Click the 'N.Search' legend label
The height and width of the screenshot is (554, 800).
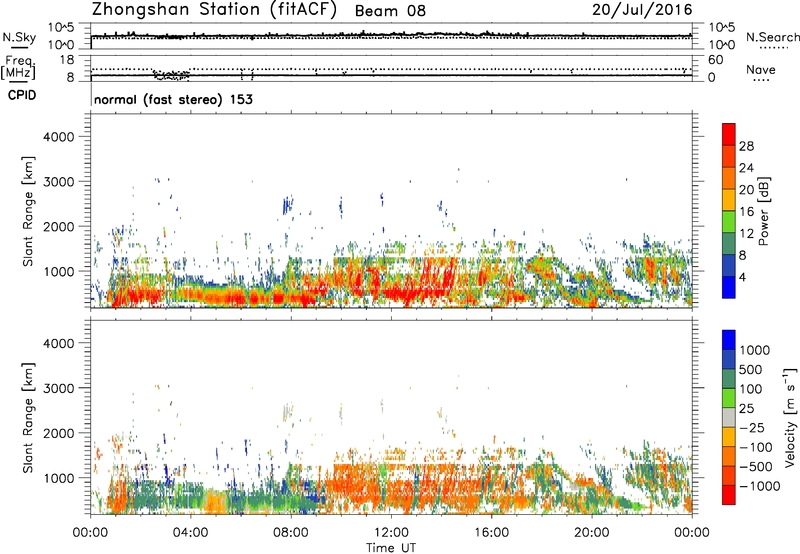pos(772,37)
